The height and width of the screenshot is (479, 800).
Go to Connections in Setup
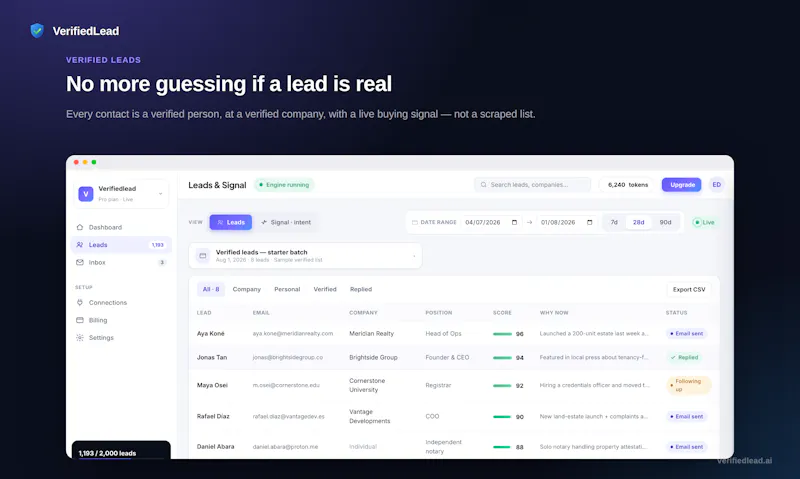pyautogui.click(x=108, y=302)
